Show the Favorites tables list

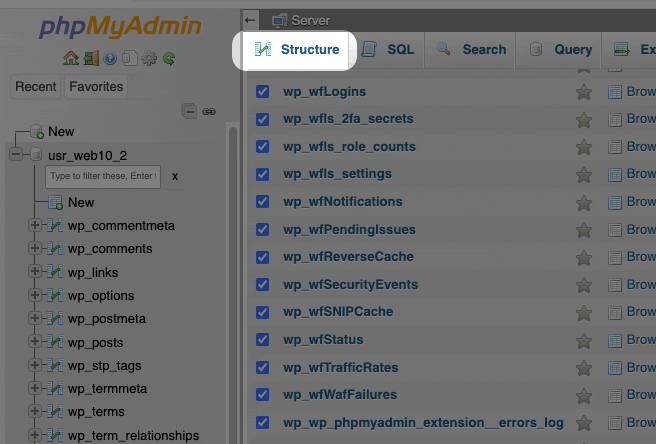96,87
